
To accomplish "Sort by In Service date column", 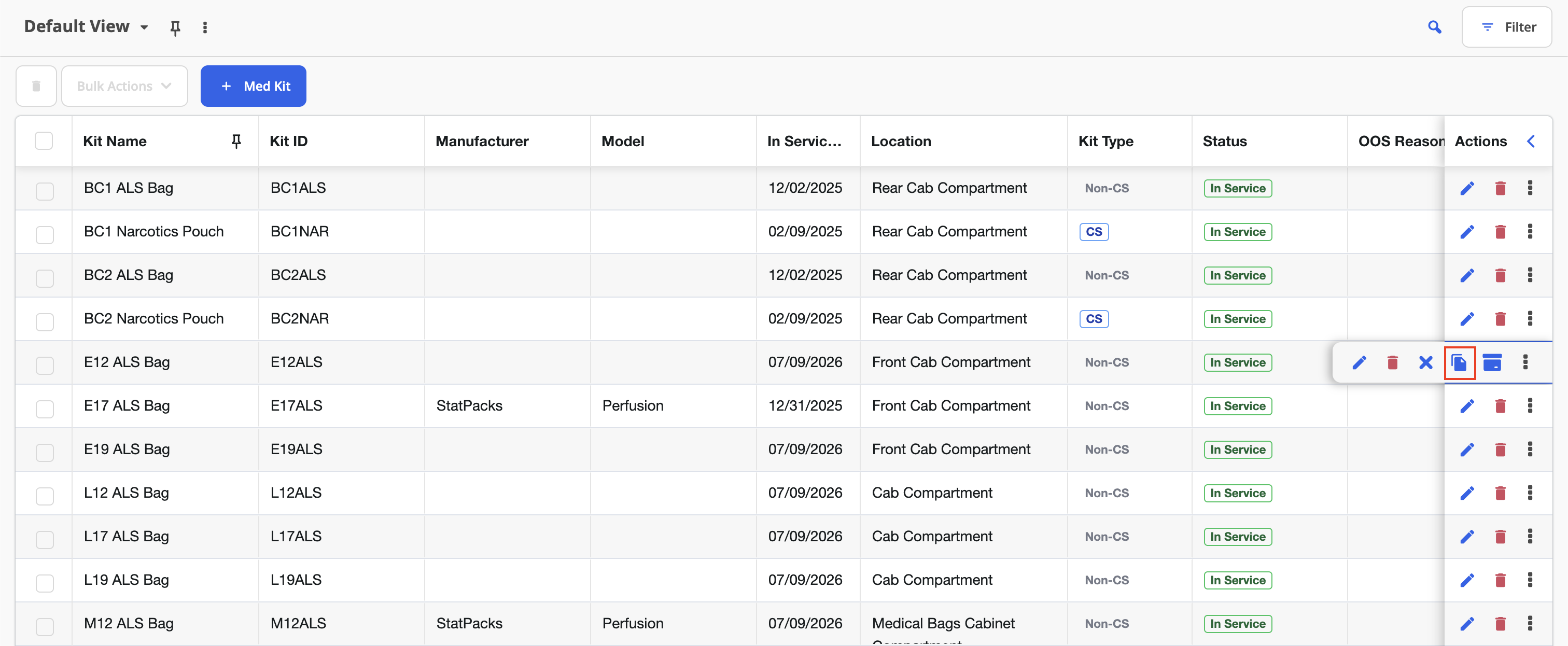I will [804, 141].
